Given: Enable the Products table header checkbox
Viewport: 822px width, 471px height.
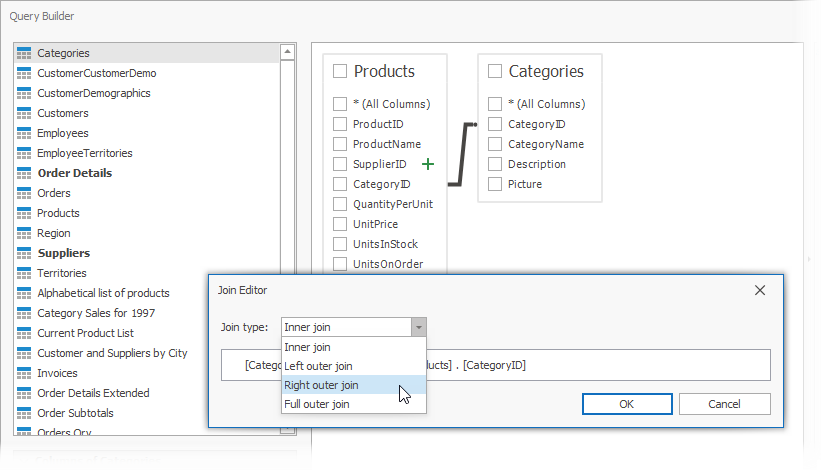Looking at the screenshot, I should click(x=340, y=71).
